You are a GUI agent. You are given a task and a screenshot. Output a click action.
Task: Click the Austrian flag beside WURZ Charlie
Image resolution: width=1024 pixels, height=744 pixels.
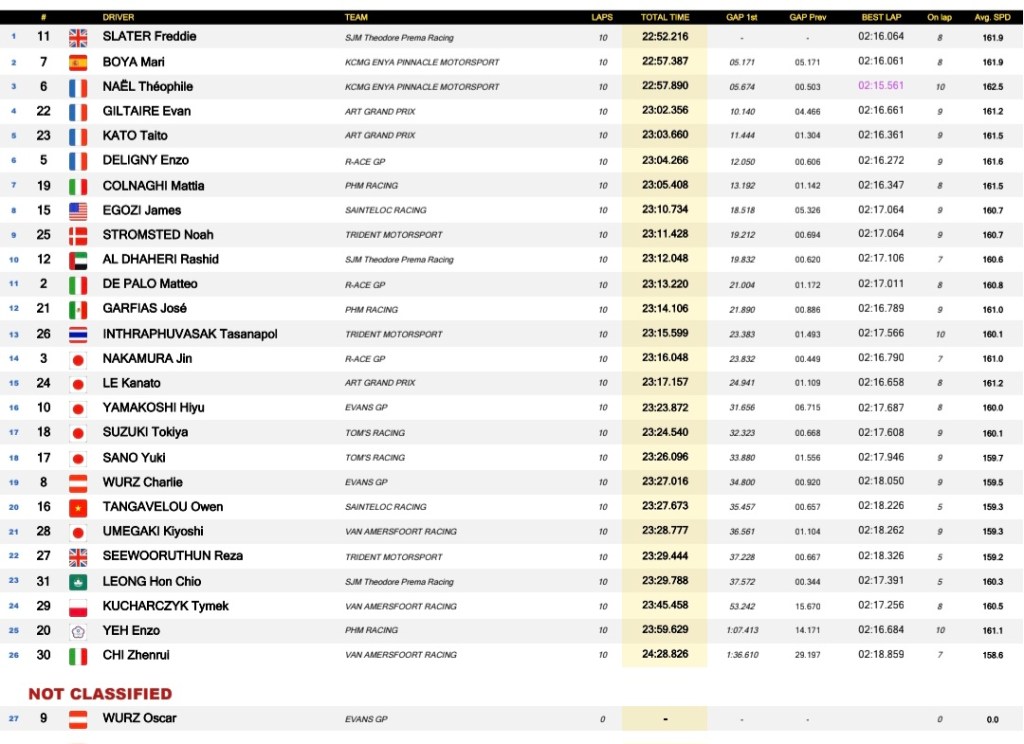tap(78, 483)
